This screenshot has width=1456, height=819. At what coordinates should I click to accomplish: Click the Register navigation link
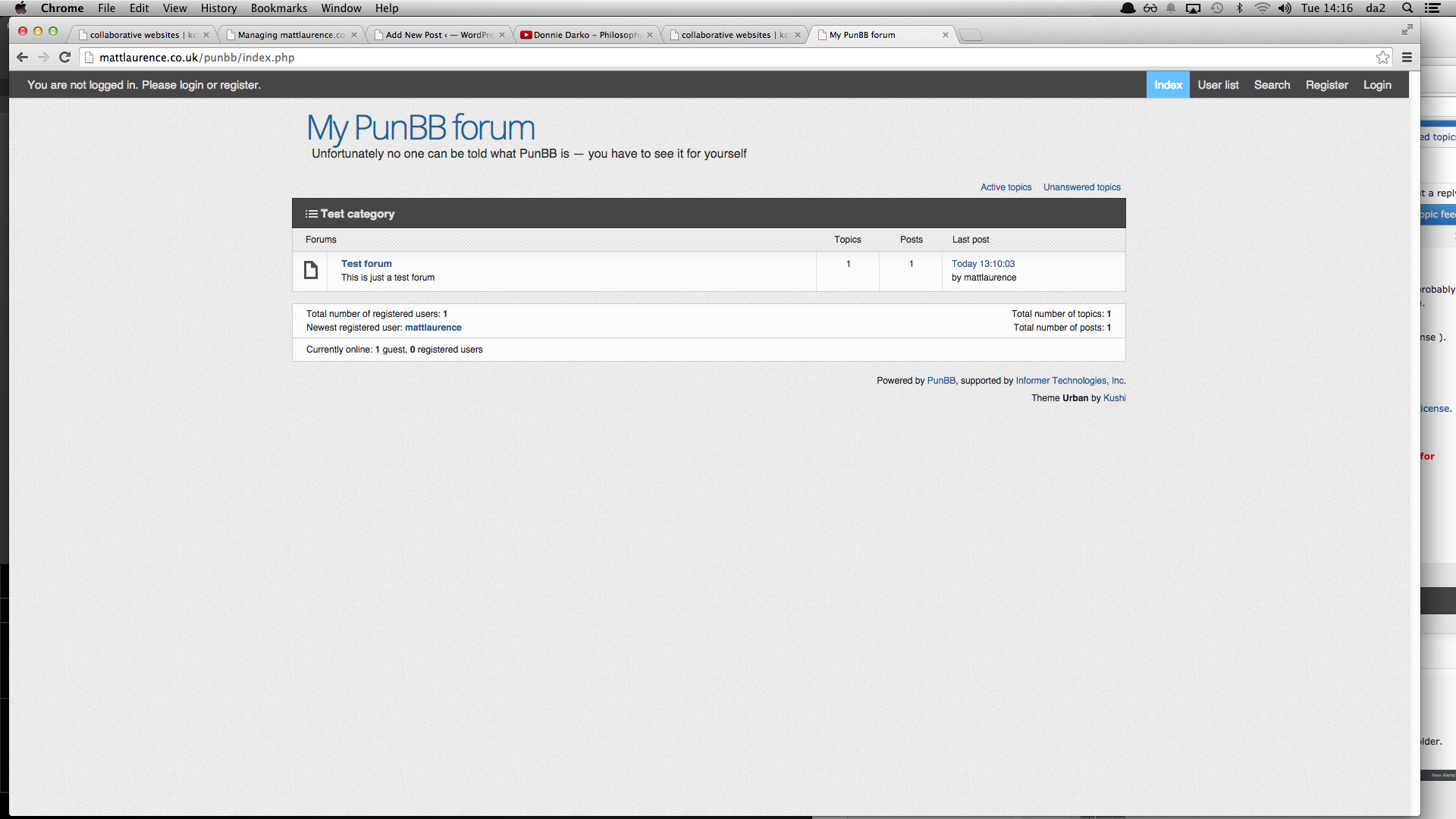coord(1326,85)
